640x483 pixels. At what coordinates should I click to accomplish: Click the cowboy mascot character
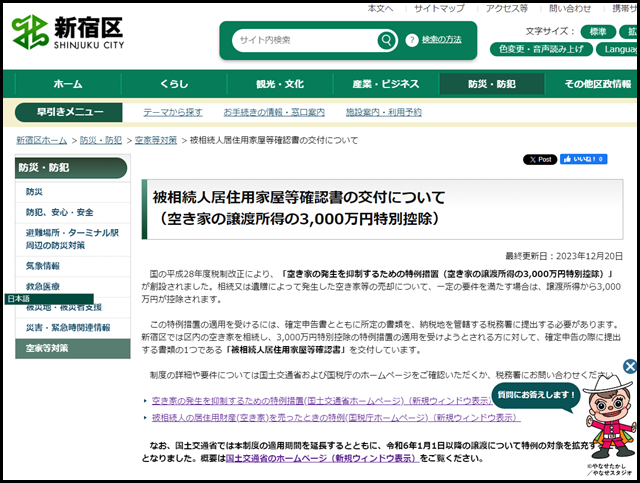tap(611, 418)
